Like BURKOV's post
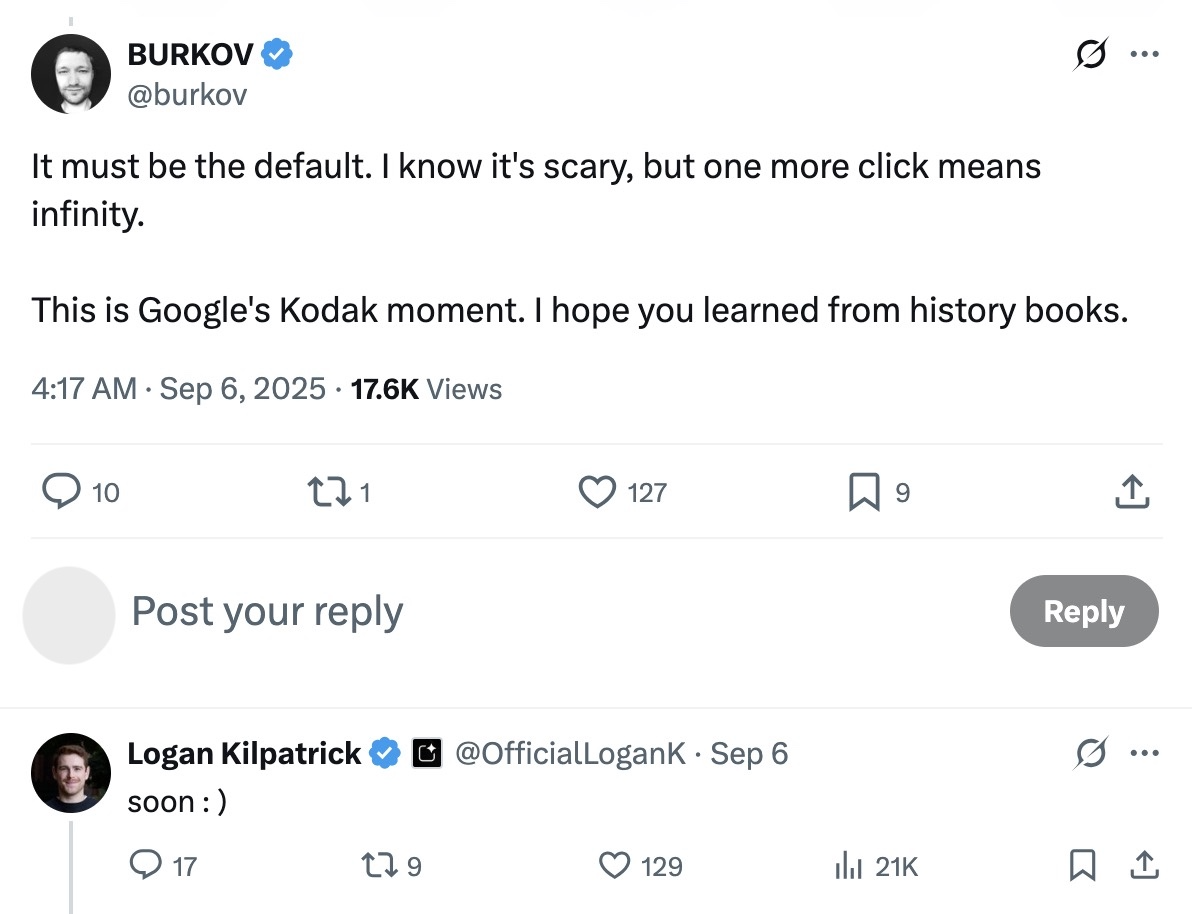Viewport: 1192px width, 914px height. click(x=596, y=492)
